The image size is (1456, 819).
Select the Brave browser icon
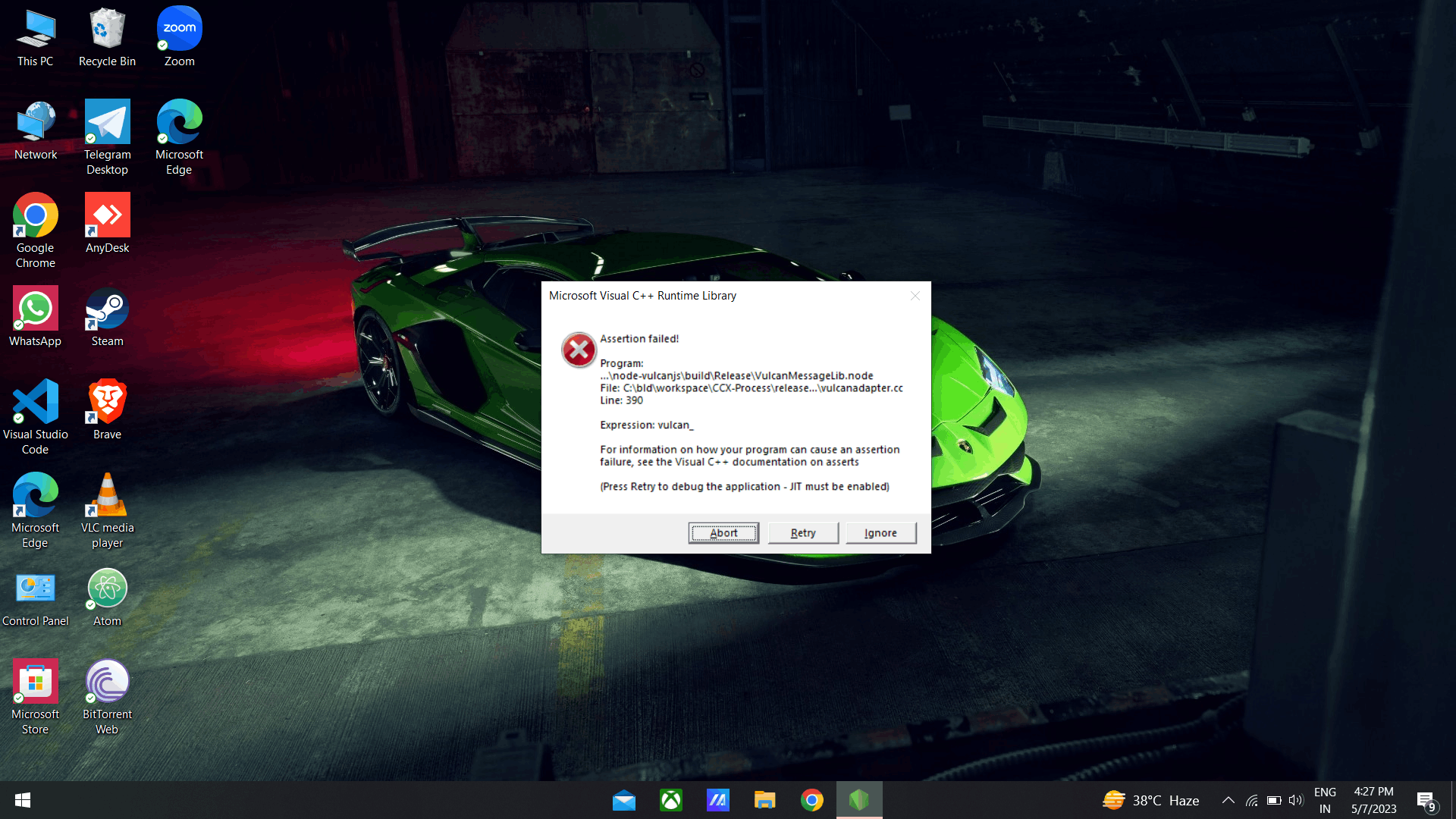[x=107, y=409]
